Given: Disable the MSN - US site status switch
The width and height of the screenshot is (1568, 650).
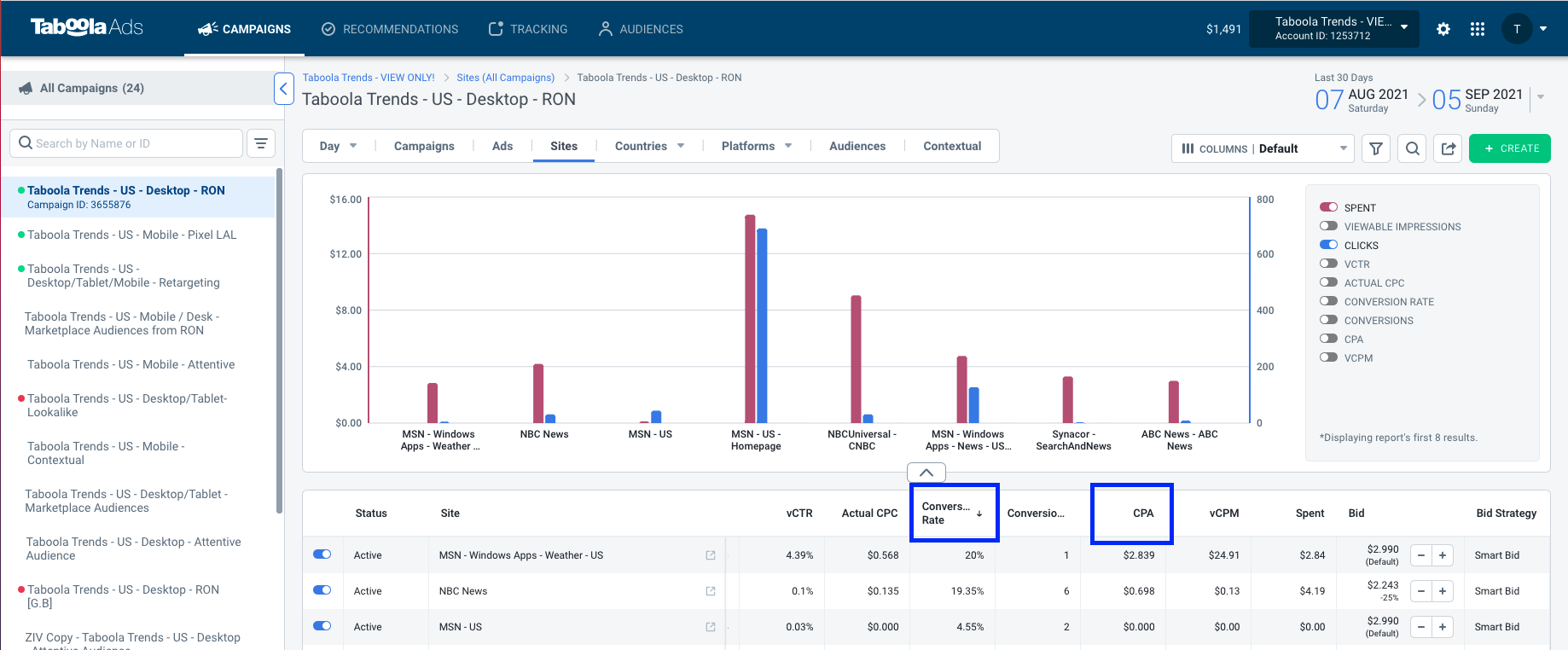Looking at the screenshot, I should point(322,626).
